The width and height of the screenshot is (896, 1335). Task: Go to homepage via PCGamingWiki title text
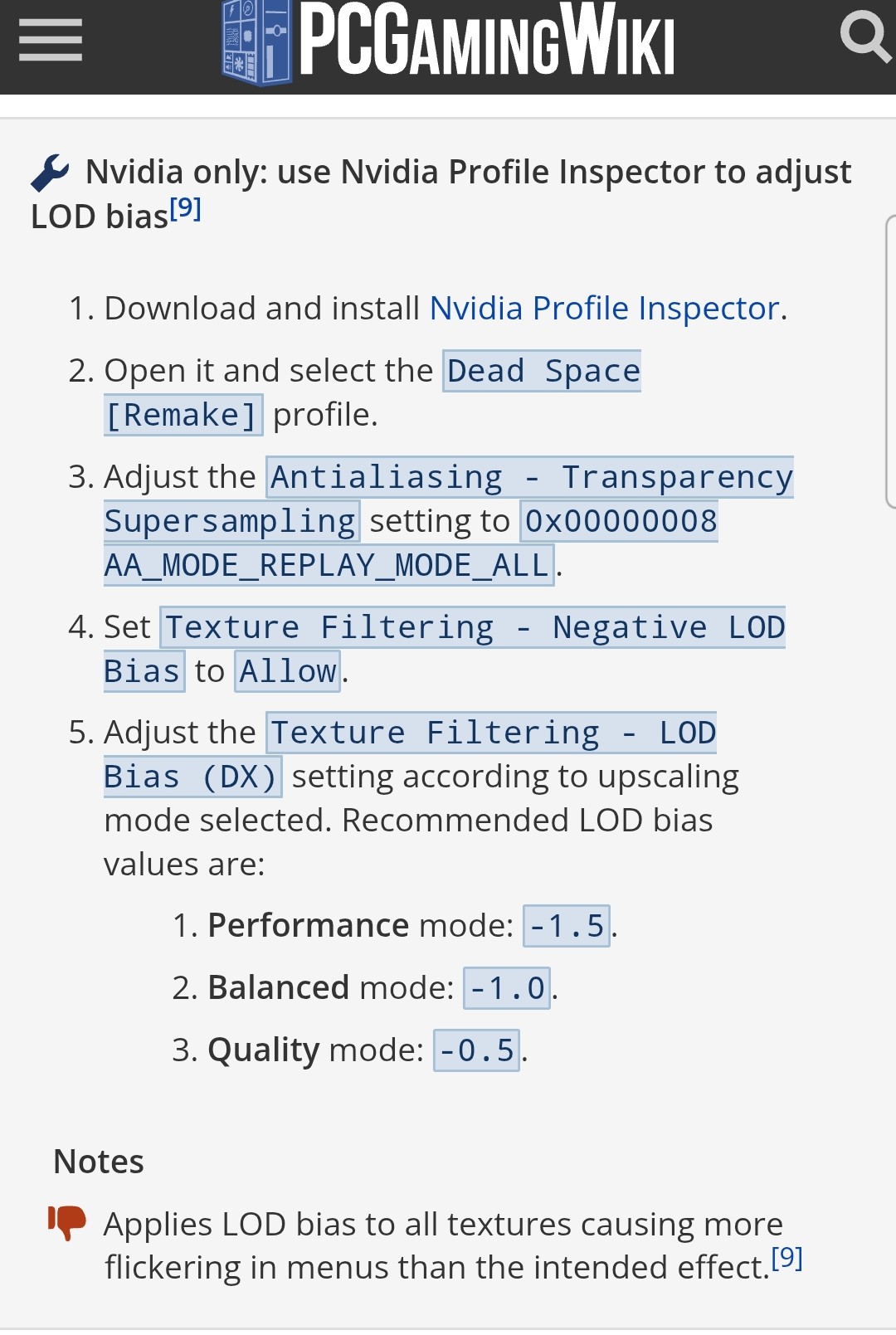pyautogui.click(x=487, y=40)
